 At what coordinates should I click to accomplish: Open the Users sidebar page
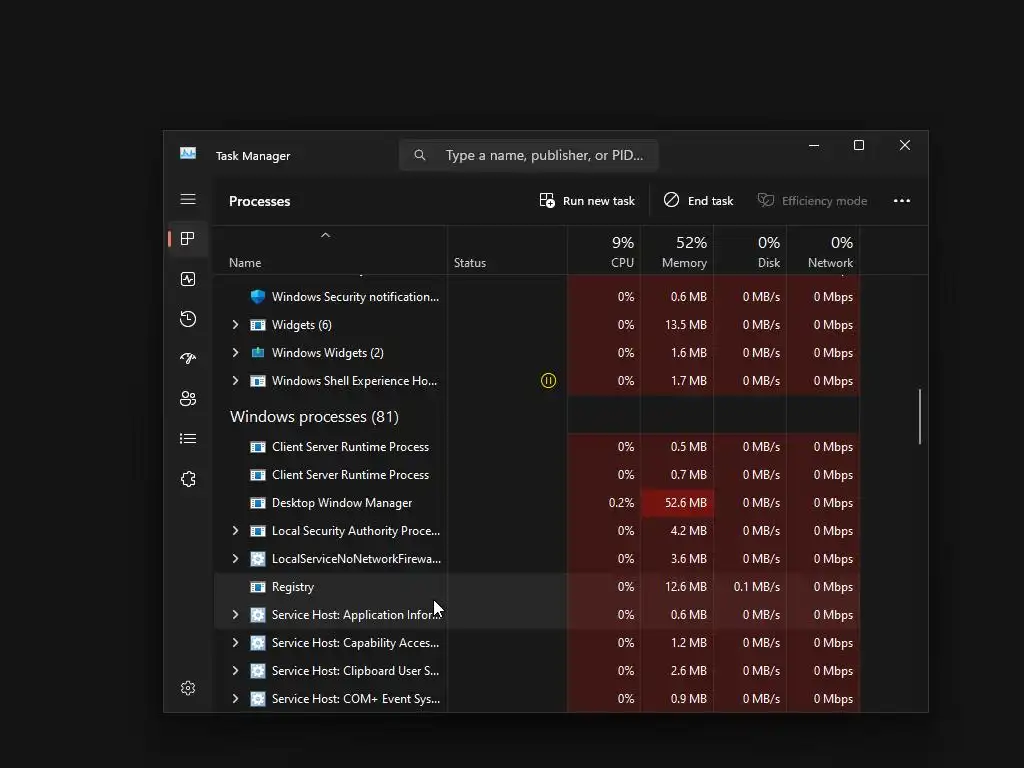(188, 398)
